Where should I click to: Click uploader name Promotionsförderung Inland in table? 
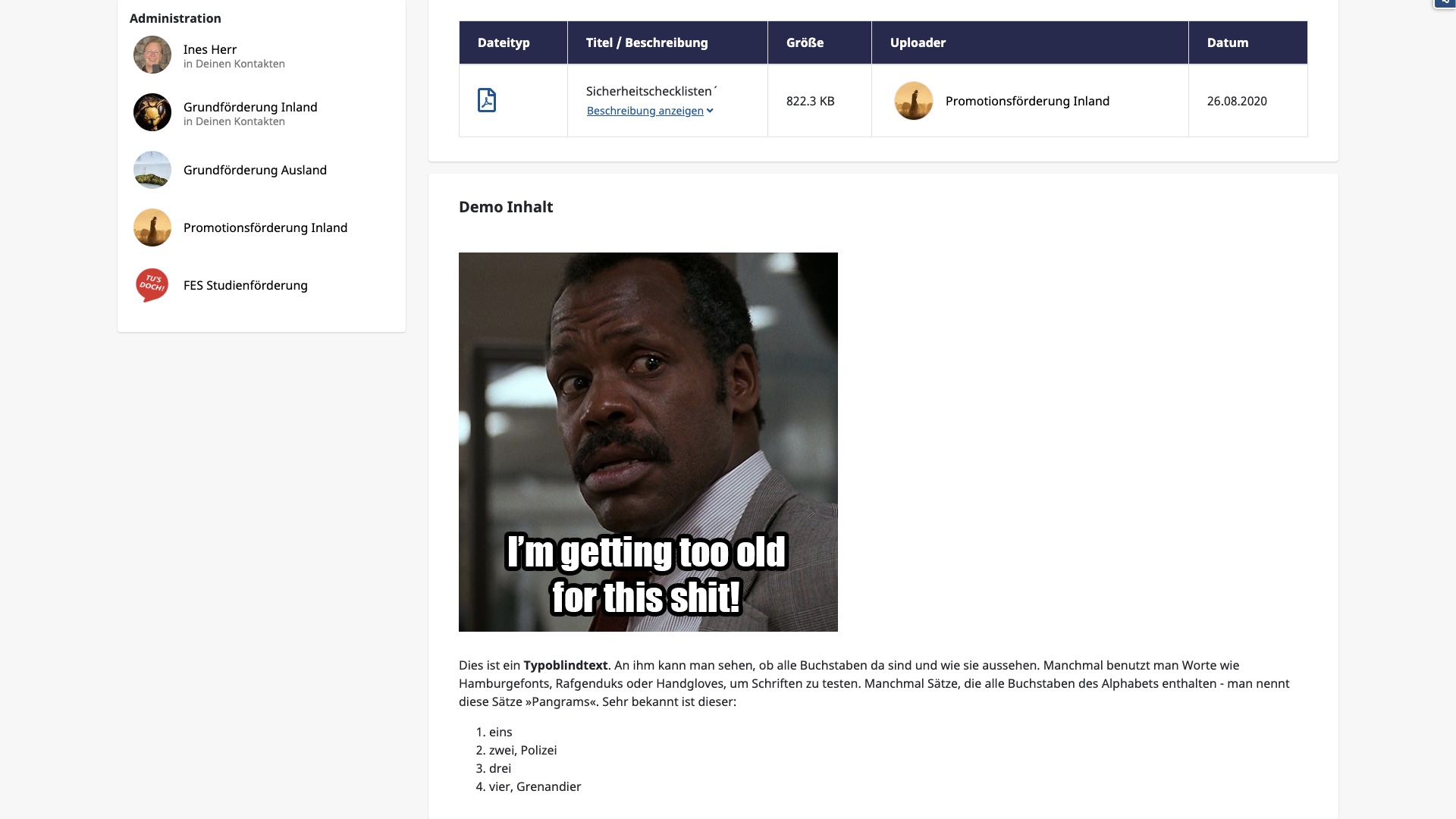click(1028, 101)
